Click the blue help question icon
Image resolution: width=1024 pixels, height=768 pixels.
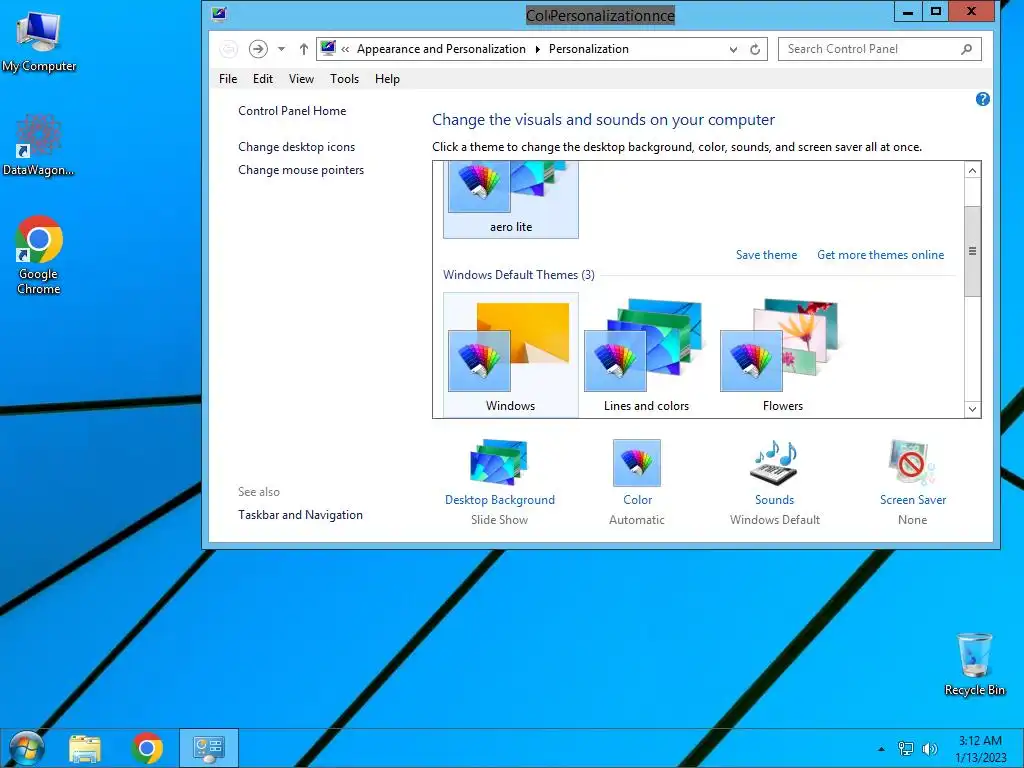982,99
